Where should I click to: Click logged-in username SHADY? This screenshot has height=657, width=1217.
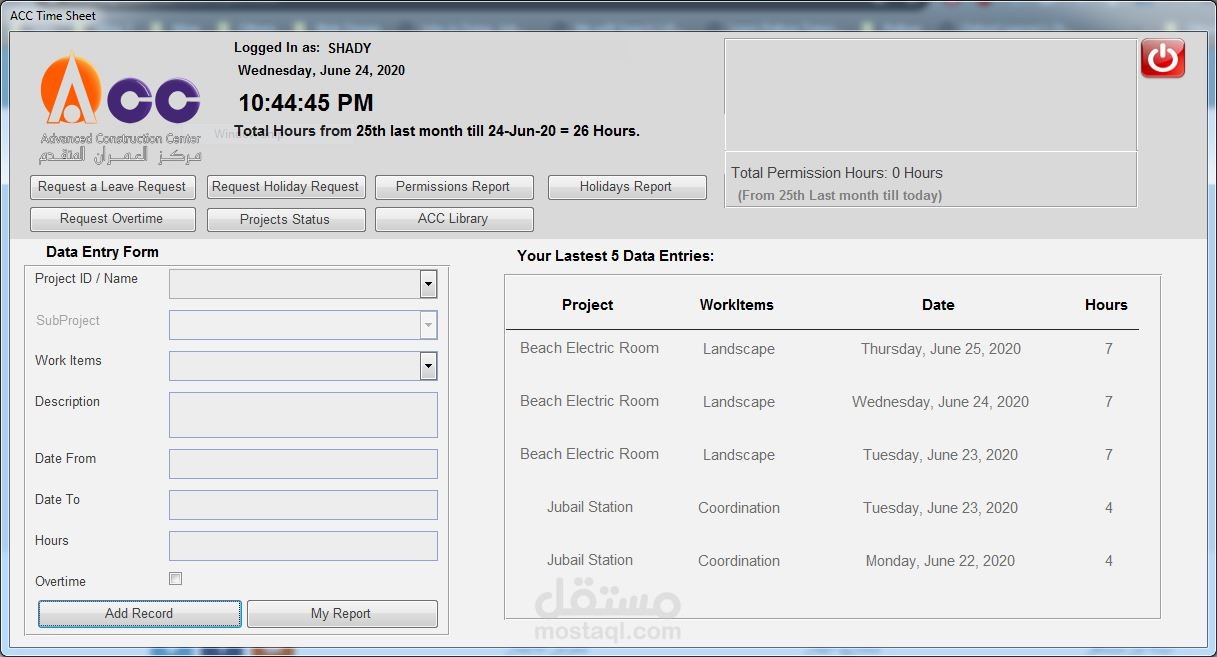[350, 48]
